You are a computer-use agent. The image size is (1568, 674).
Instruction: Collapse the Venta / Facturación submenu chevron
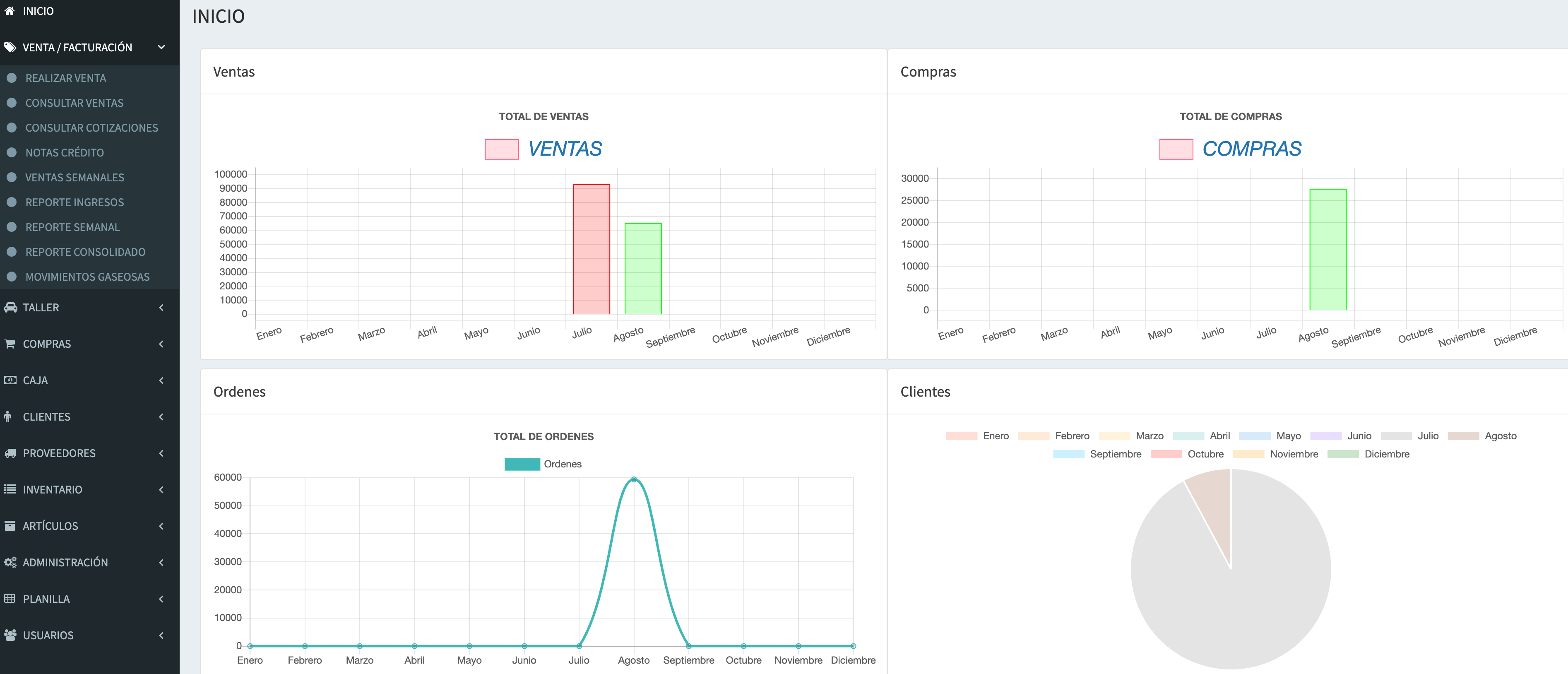pyautogui.click(x=161, y=48)
